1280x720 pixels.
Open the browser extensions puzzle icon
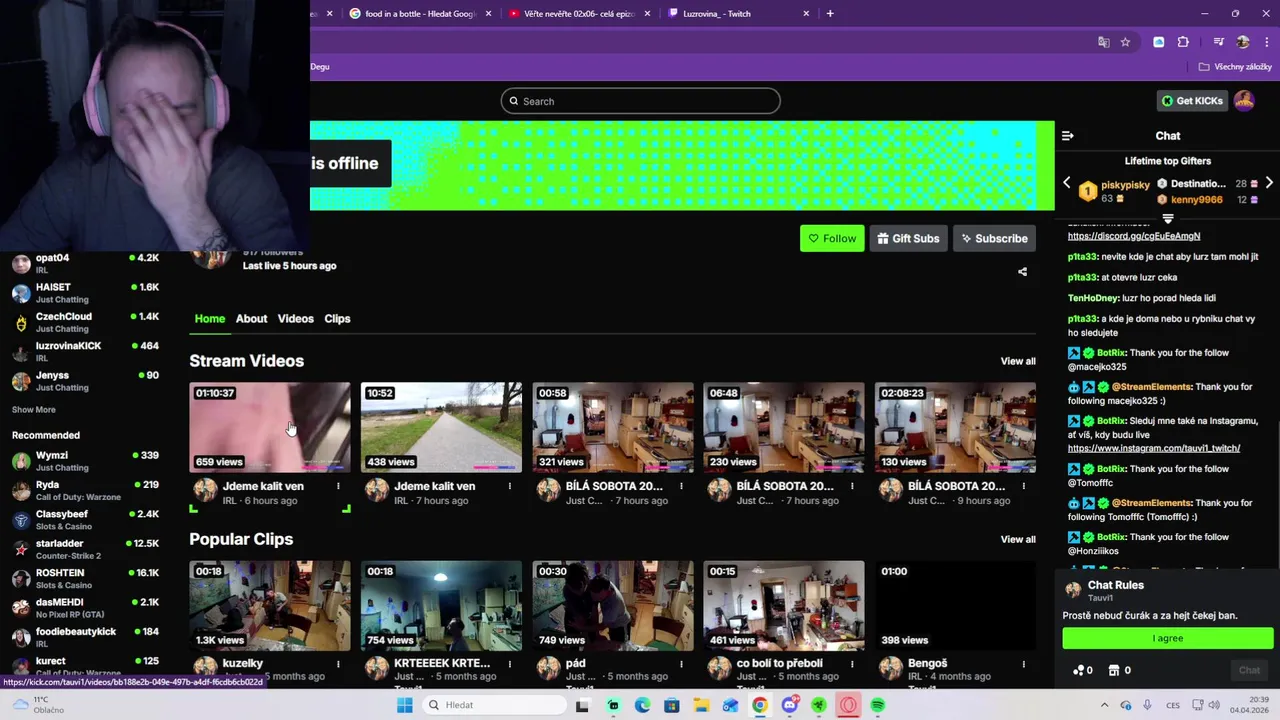1183,42
